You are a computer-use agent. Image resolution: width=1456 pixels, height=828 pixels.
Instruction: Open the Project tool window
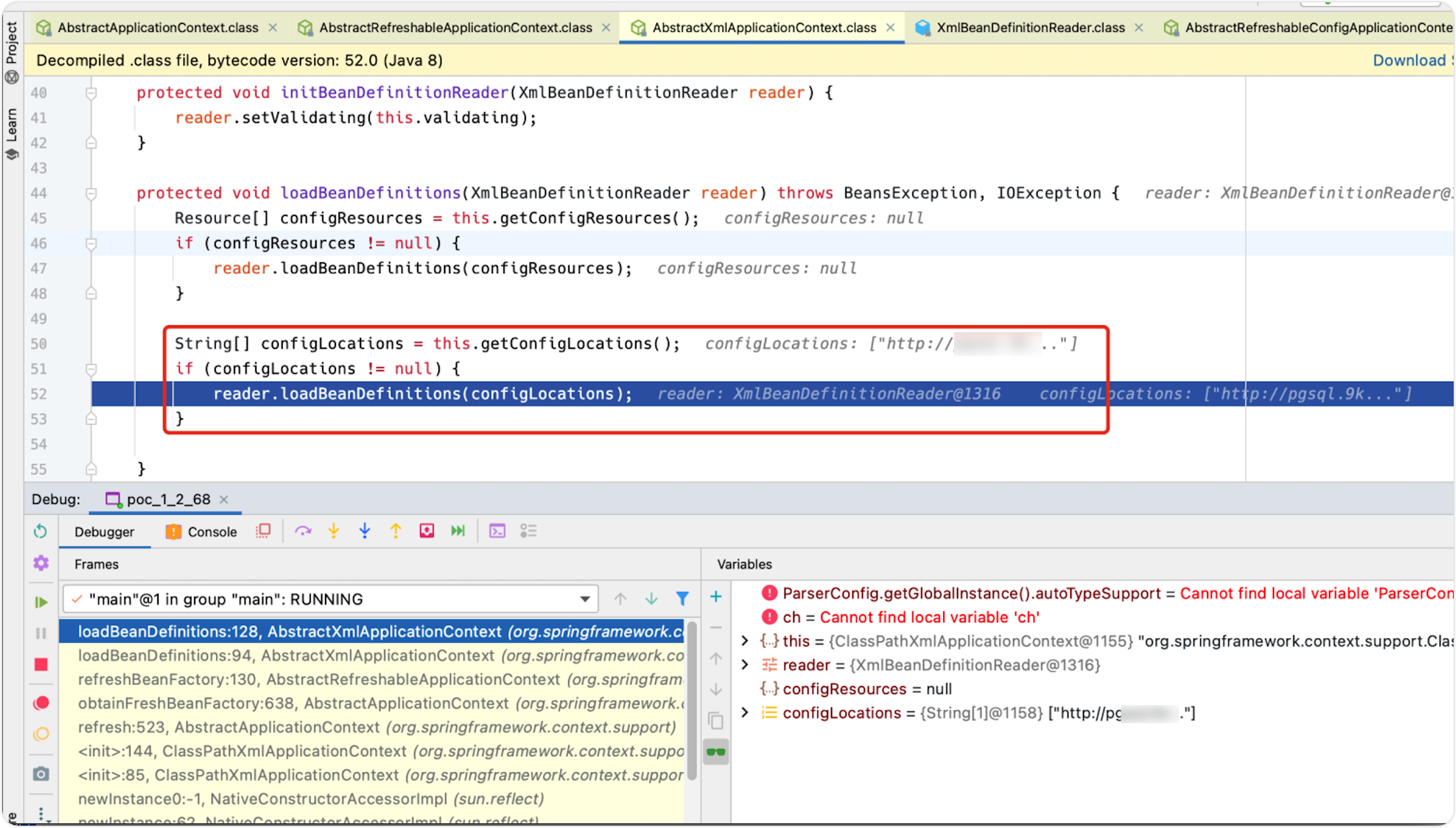11,52
